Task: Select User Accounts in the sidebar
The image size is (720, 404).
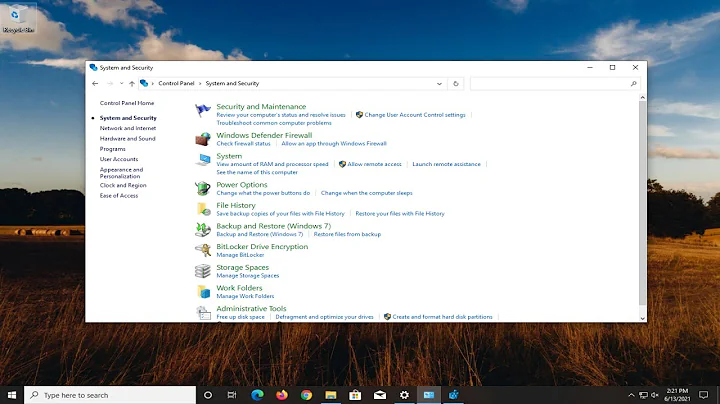Action: tap(119, 159)
